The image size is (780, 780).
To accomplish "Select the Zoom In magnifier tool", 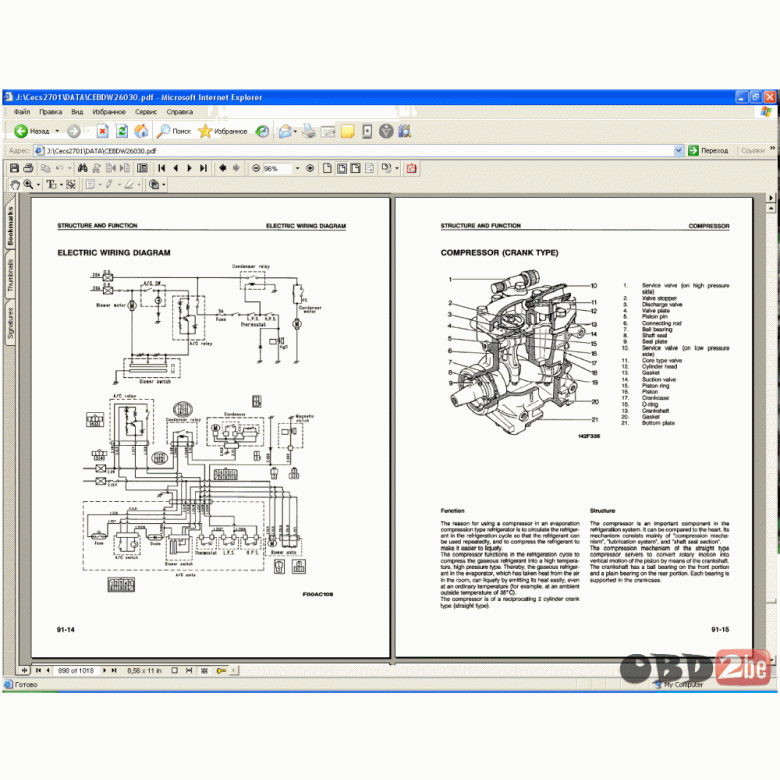I will pos(28,185).
